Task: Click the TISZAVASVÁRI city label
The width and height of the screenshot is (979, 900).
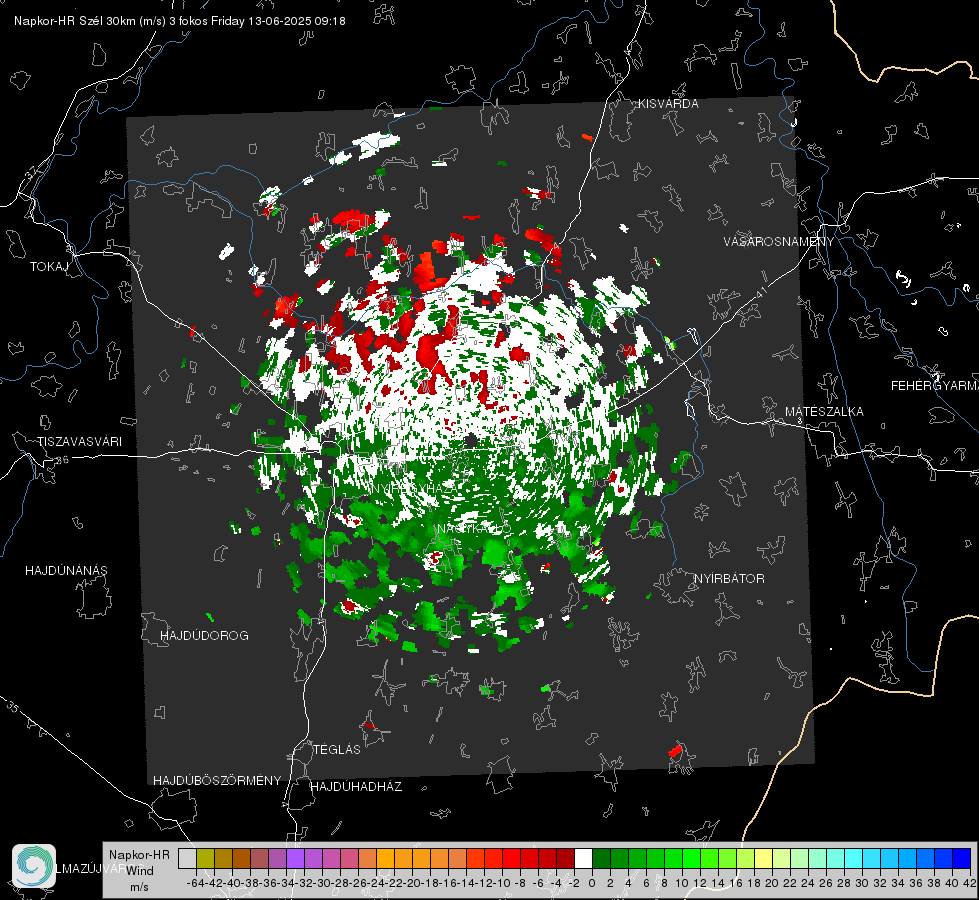Action: (79, 442)
